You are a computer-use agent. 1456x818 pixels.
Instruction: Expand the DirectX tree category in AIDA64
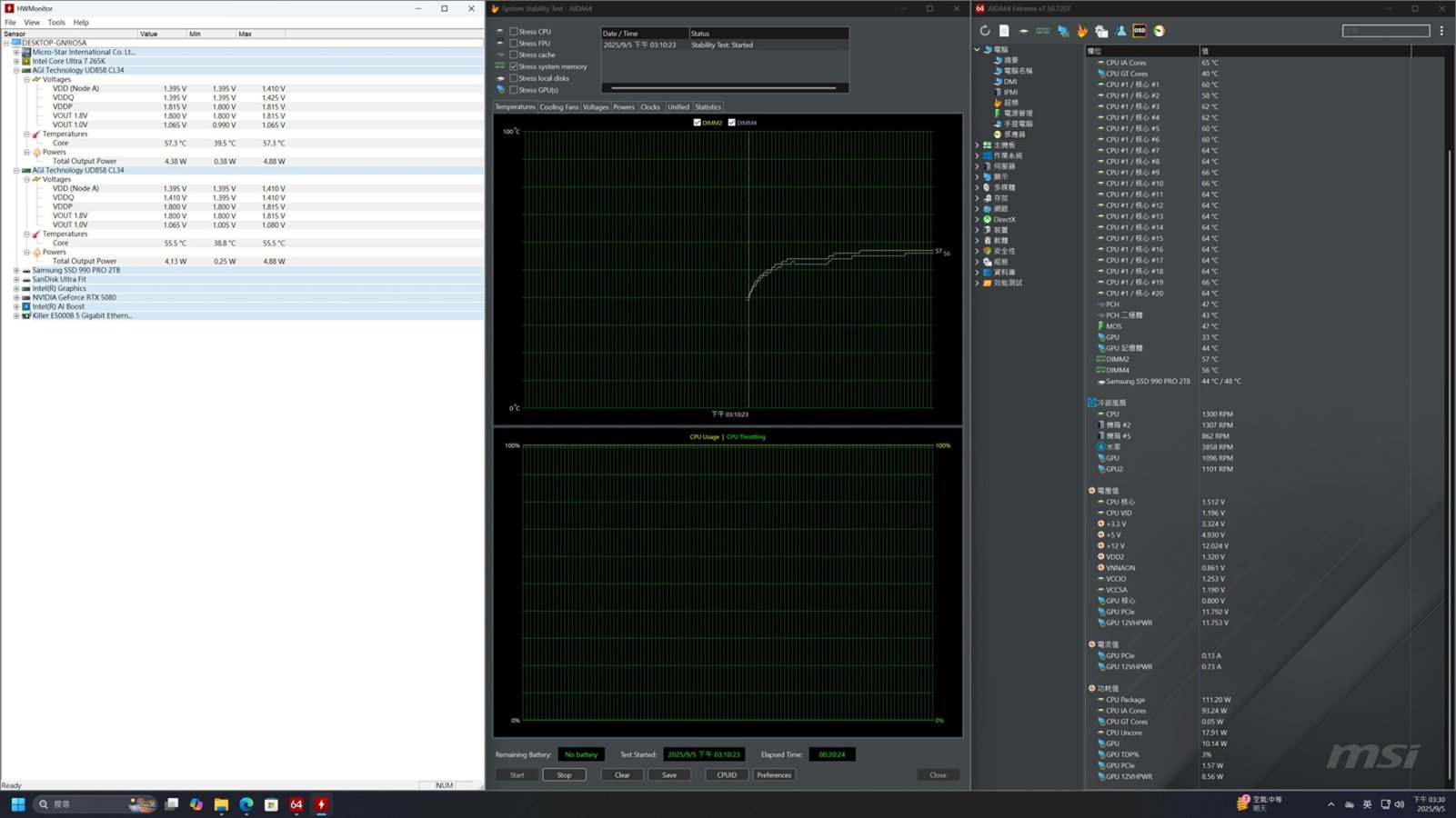(978, 219)
